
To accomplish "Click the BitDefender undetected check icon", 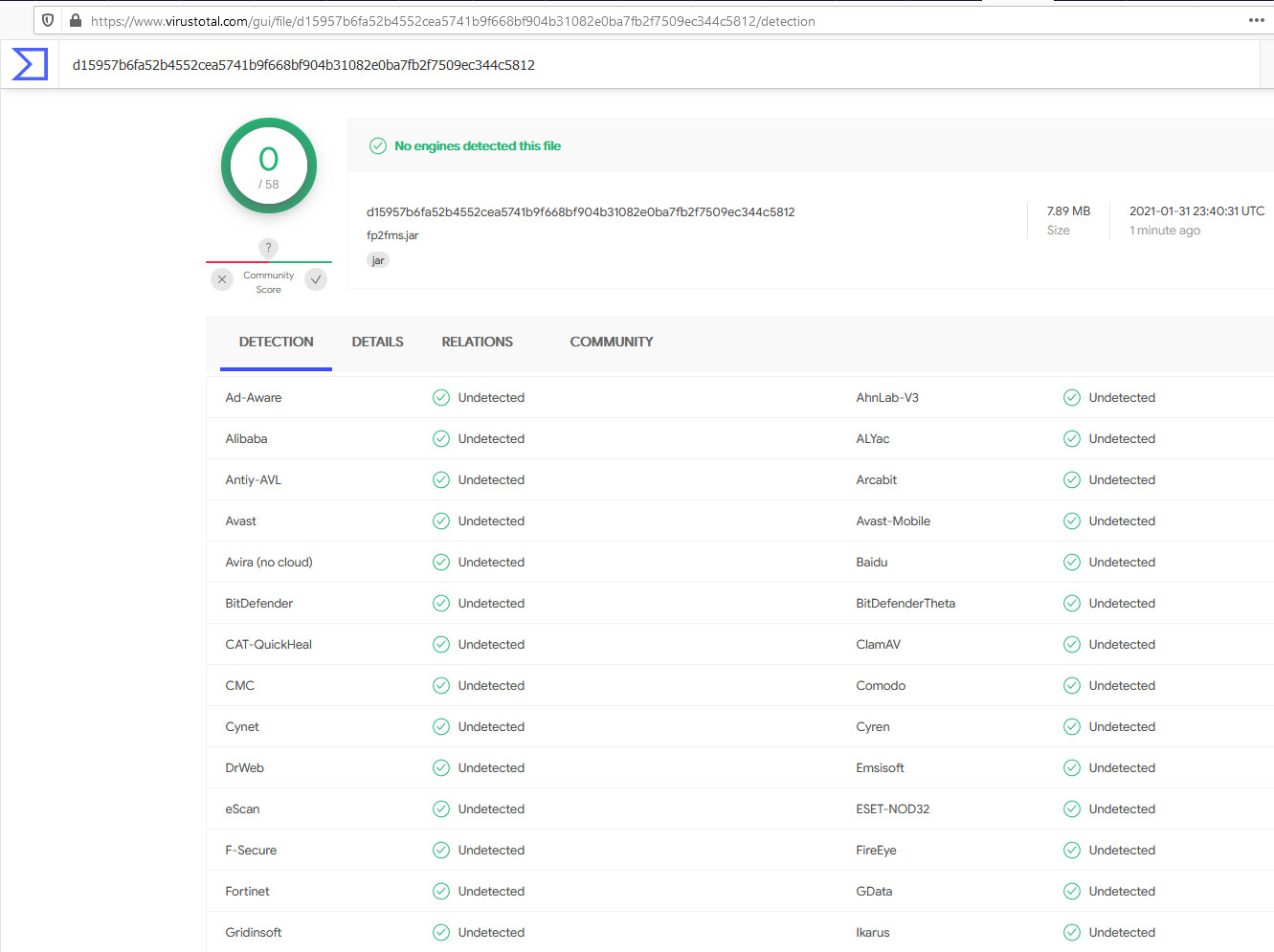I will (441, 604).
